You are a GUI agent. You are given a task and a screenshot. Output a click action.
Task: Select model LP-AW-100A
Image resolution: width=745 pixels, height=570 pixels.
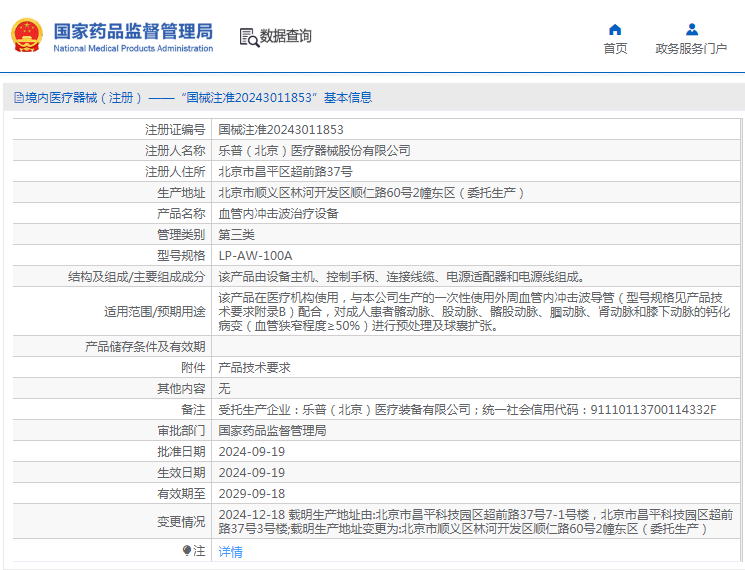pos(255,256)
